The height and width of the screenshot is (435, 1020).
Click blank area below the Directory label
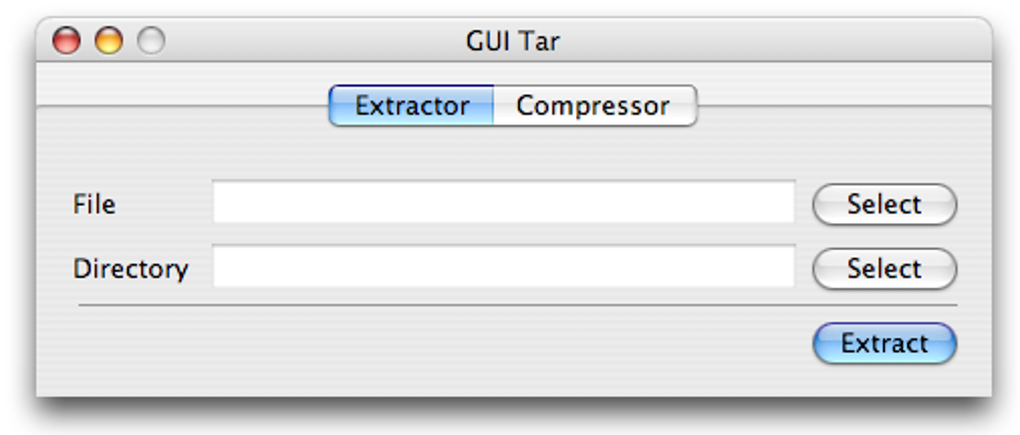coord(130,346)
